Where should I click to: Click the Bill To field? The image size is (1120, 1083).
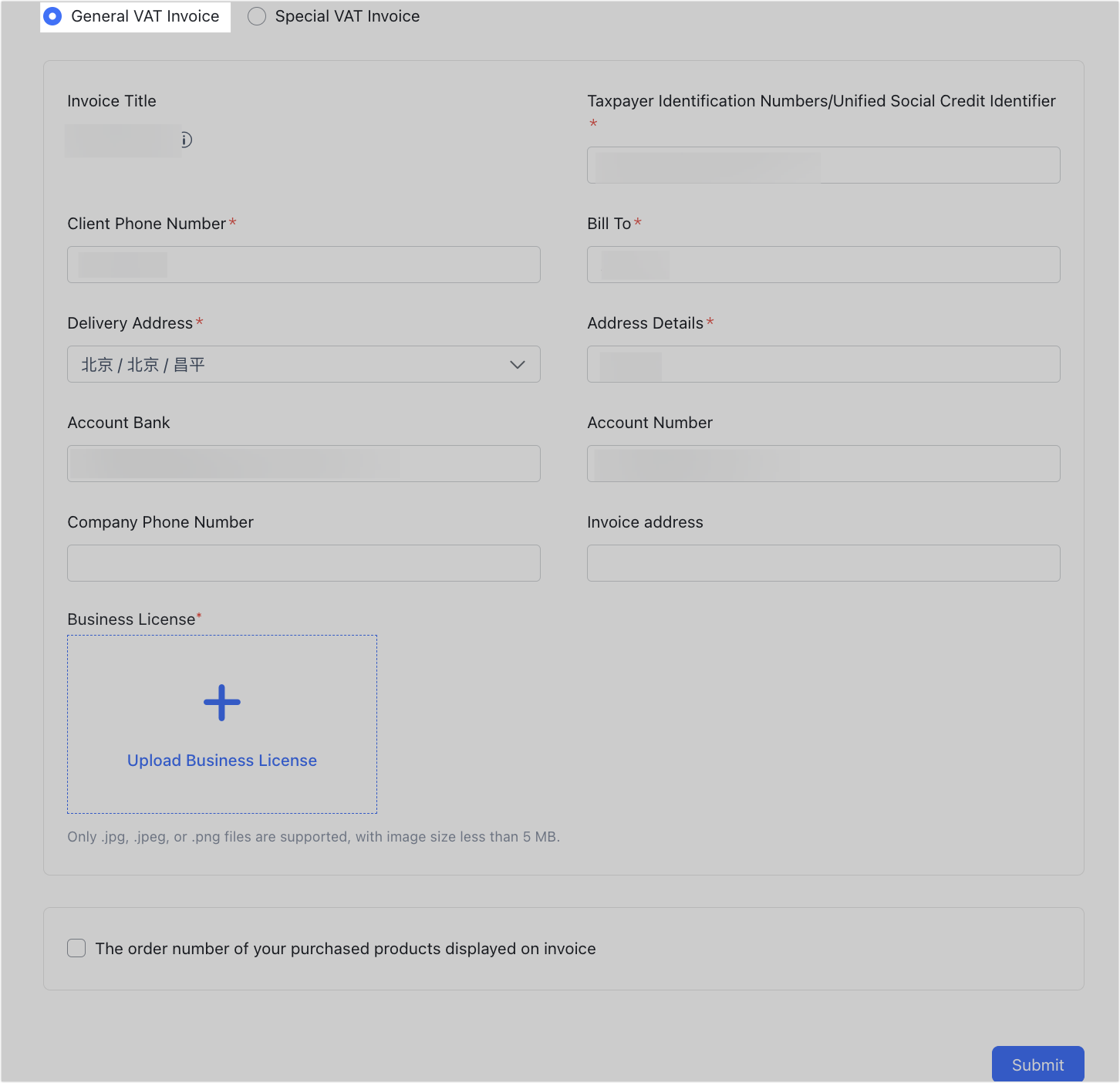[823, 264]
